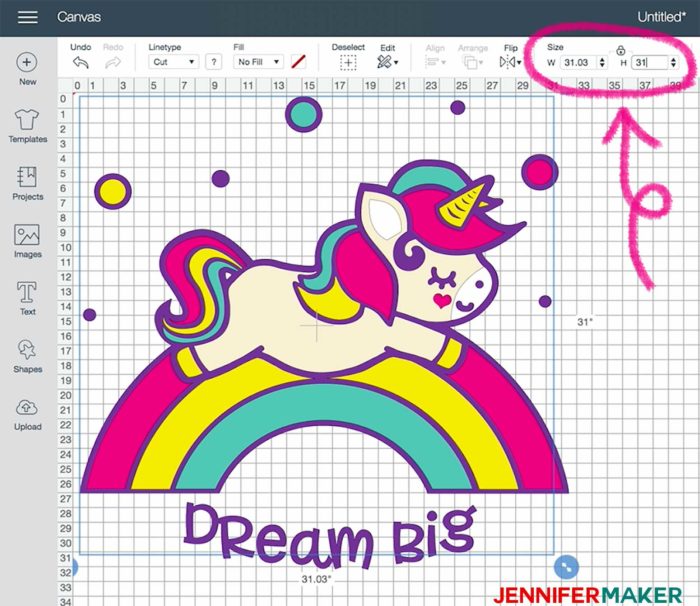700x606 pixels.
Task: Open the Linetype Cut dropdown
Action: (x=173, y=62)
